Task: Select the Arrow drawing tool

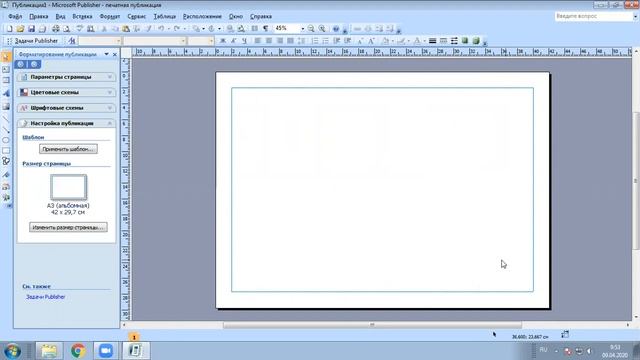Action: (6, 130)
